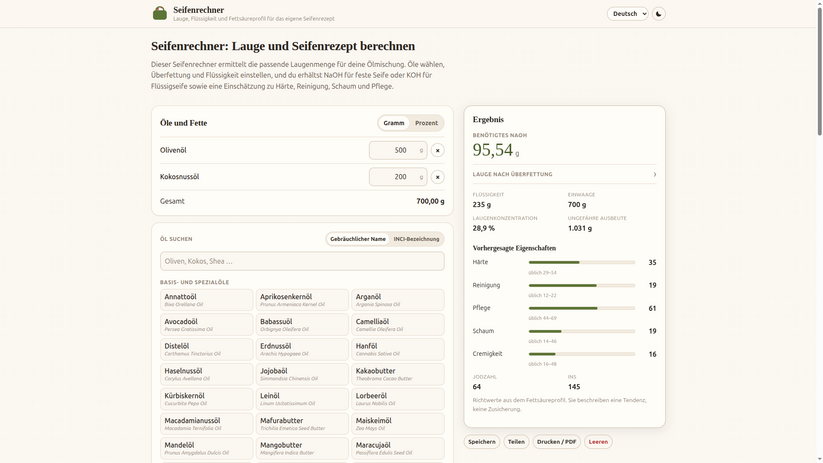Click the Jodzahl value 64
This screenshot has height=463, width=823.
(x=477, y=387)
